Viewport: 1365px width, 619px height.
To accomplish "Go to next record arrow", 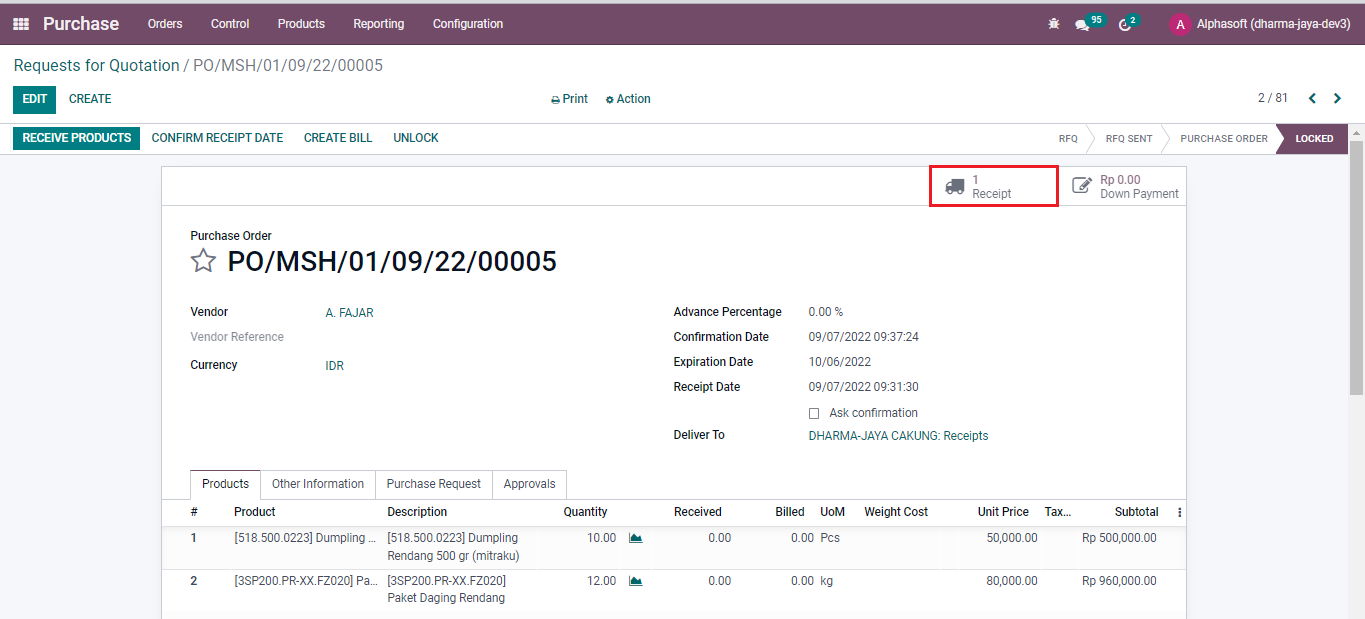I will (1338, 98).
